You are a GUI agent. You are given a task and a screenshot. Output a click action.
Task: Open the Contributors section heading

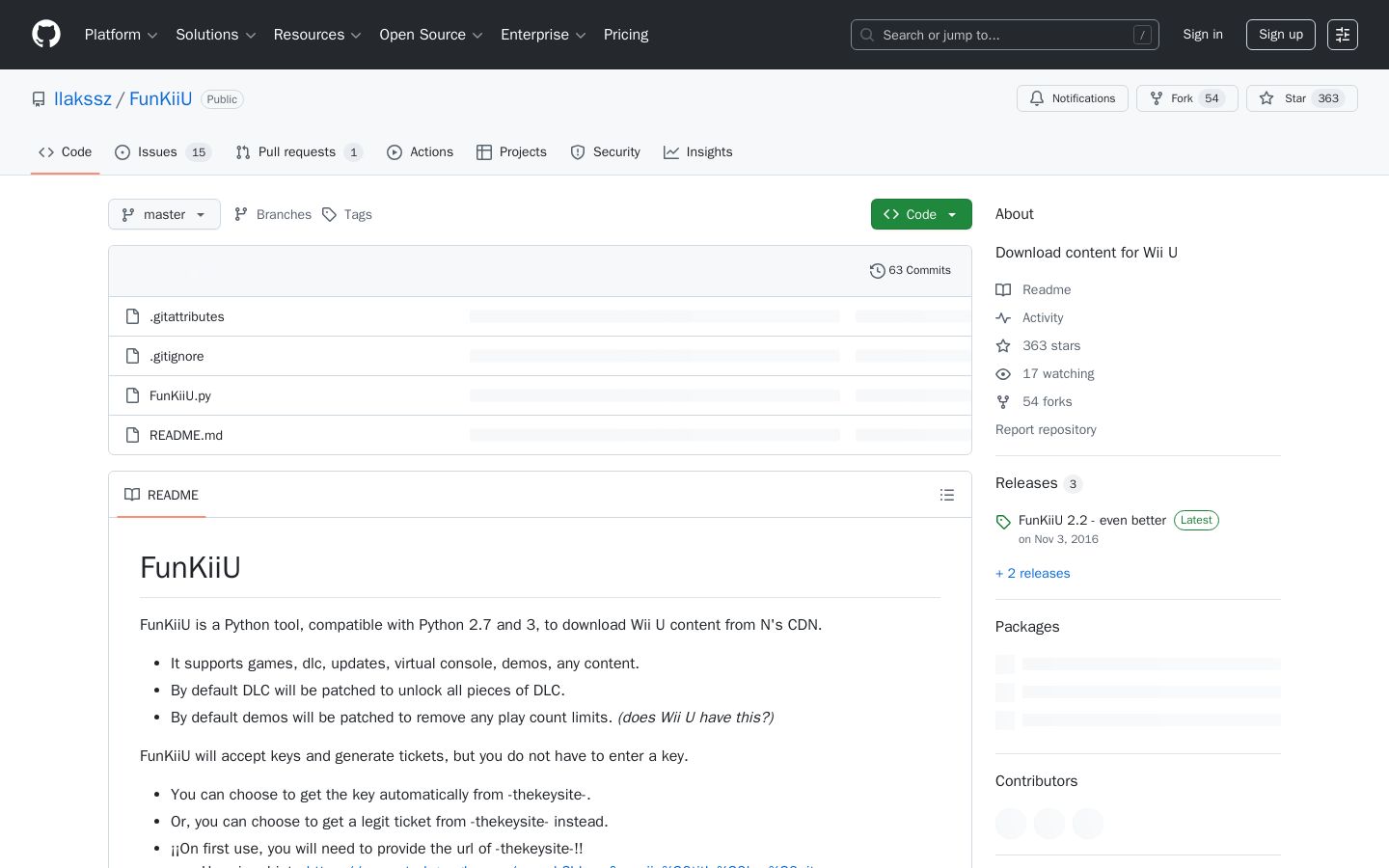(1036, 781)
